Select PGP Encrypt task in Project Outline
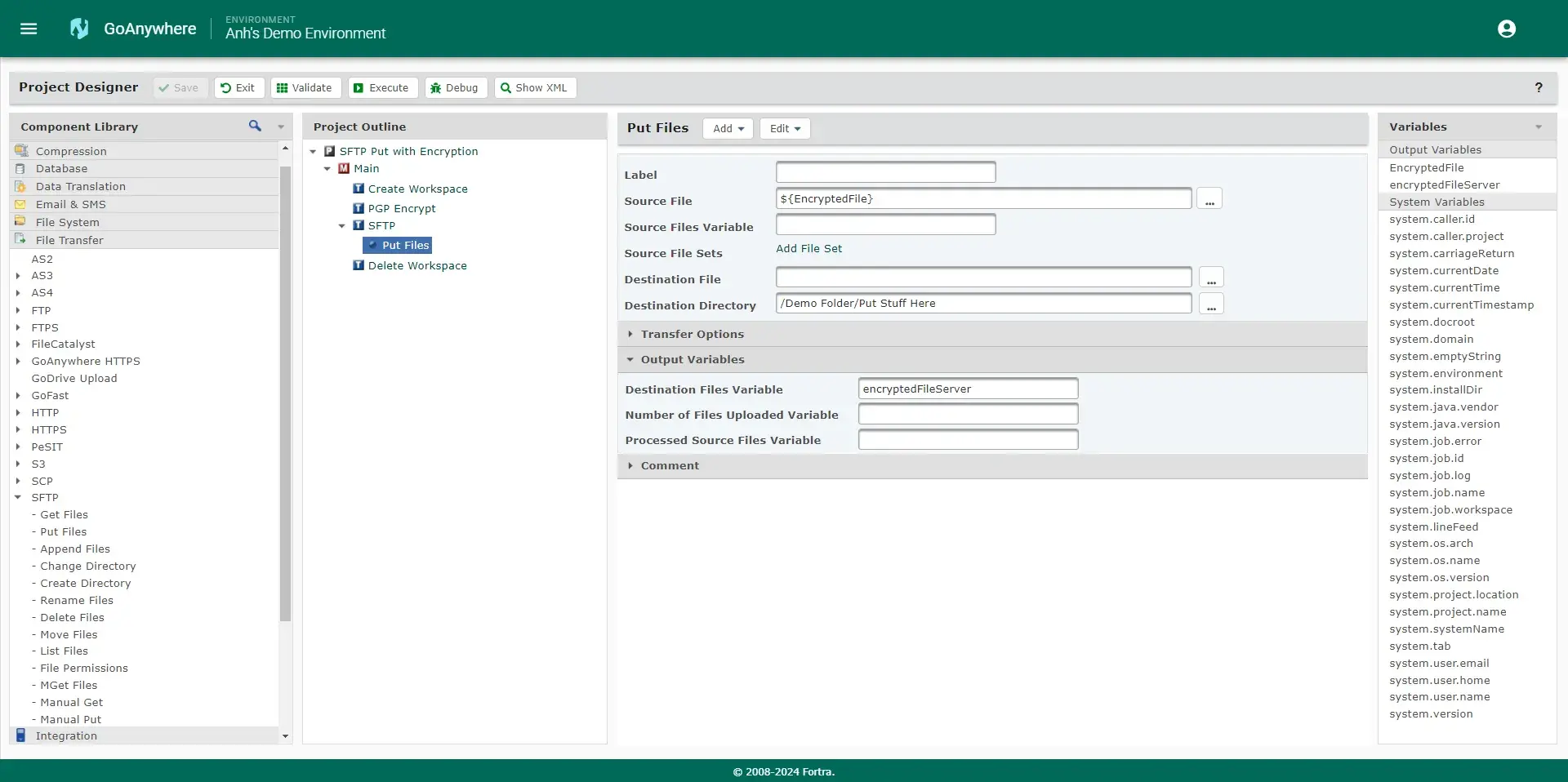1568x782 pixels. [x=401, y=208]
